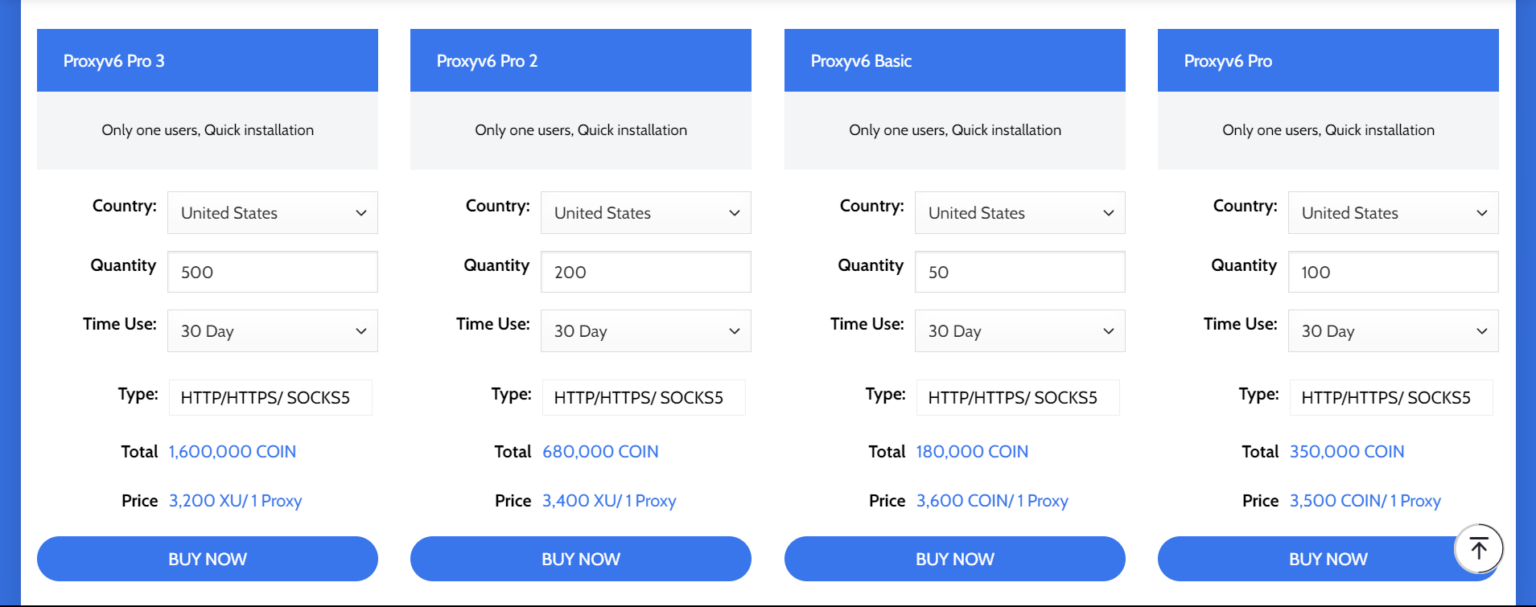
Task: Click the 3,500 COIN/1 Proxy price link
Action: pos(1365,500)
